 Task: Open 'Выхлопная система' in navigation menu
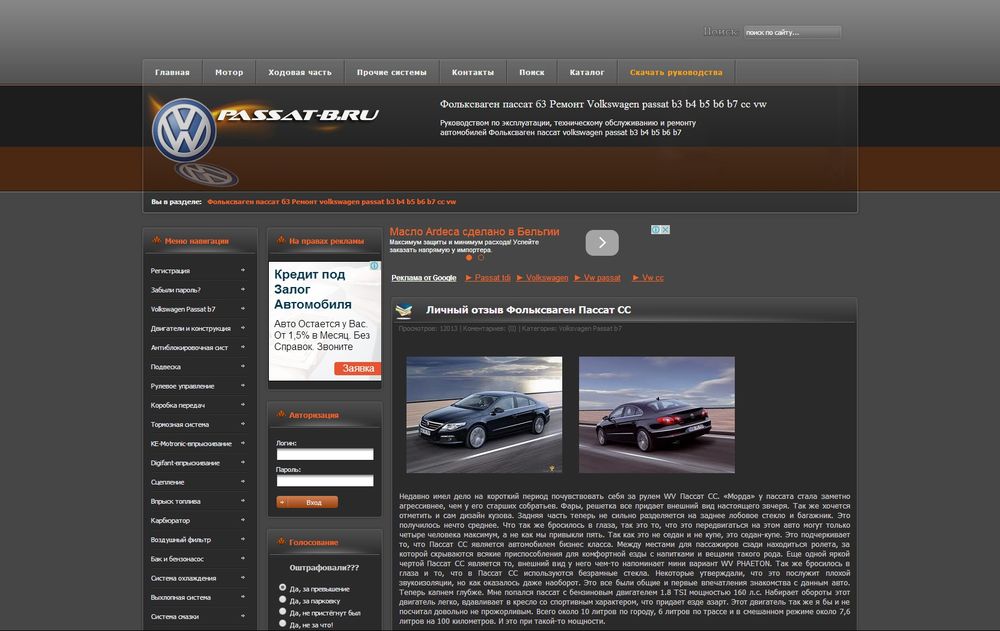pyautogui.click(x=180, y=597)
